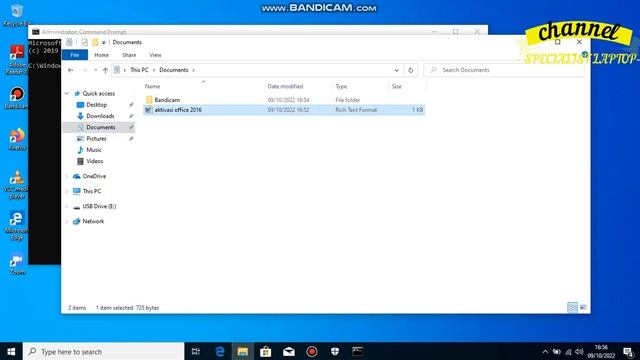The image size is (640, 360).
Task: Open Mail app from the taskbar
Action: coord(289,351)
